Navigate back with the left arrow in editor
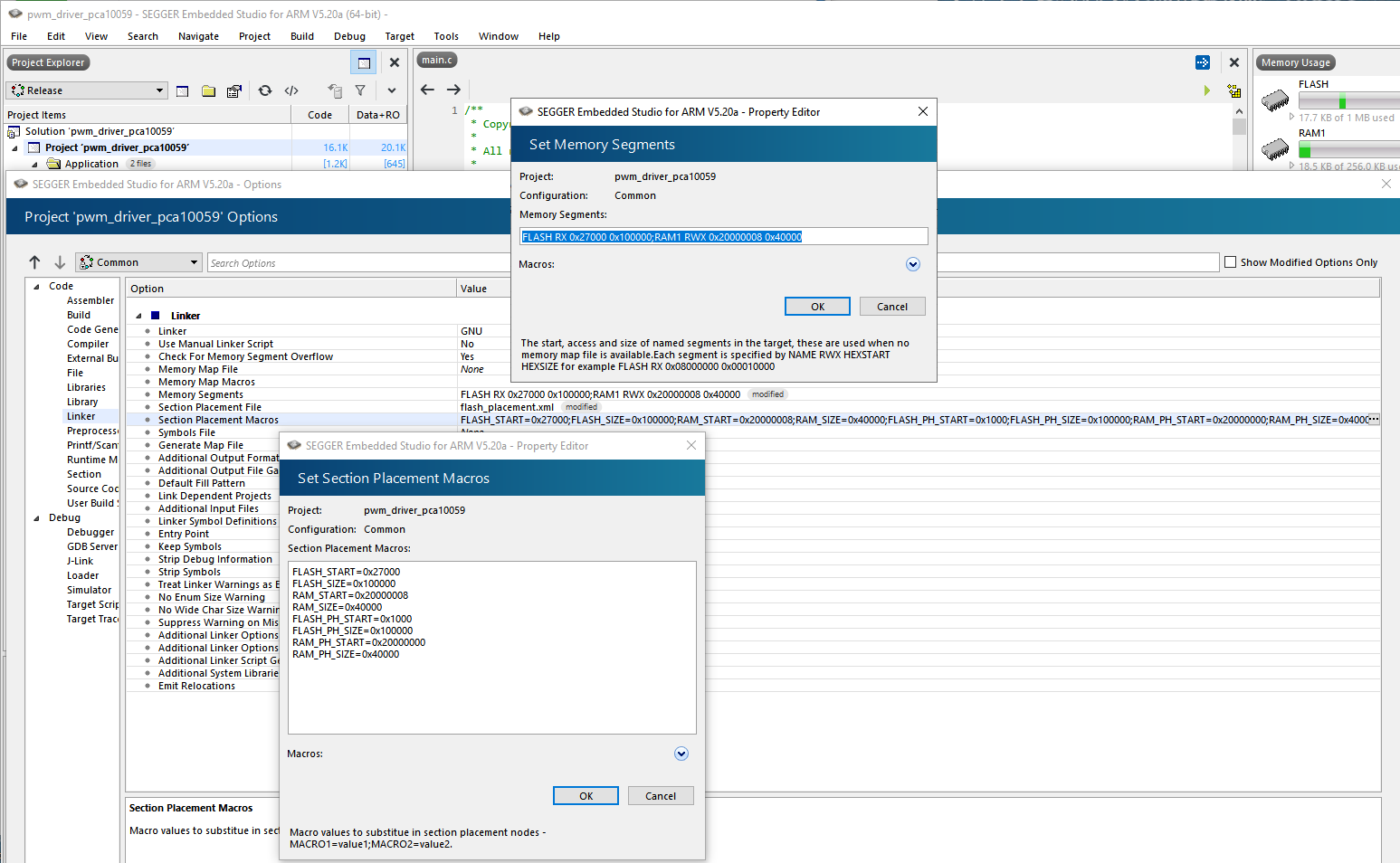Image resolution: width=1400 pixels, height=863 pixels. pyautogui.click(x=428, y=90)
